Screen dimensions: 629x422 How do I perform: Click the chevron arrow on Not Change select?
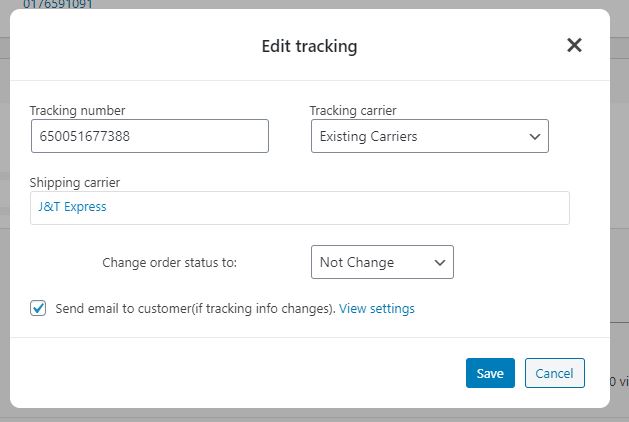tap(440, 262)
